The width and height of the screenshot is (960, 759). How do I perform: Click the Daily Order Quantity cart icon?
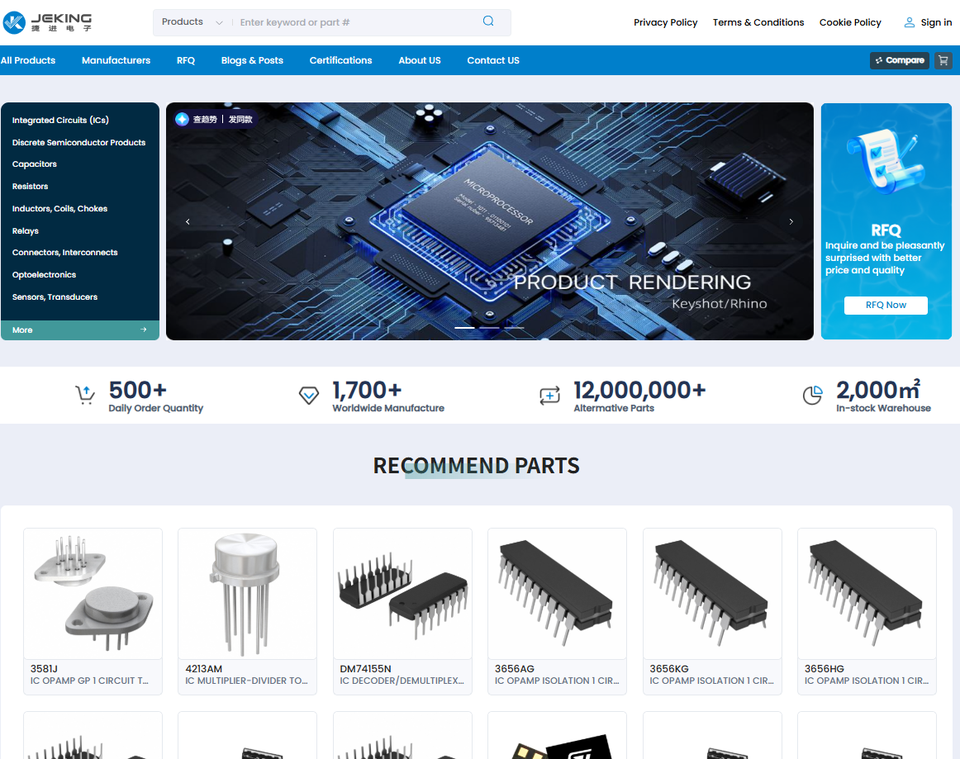[x=85, y=395]
